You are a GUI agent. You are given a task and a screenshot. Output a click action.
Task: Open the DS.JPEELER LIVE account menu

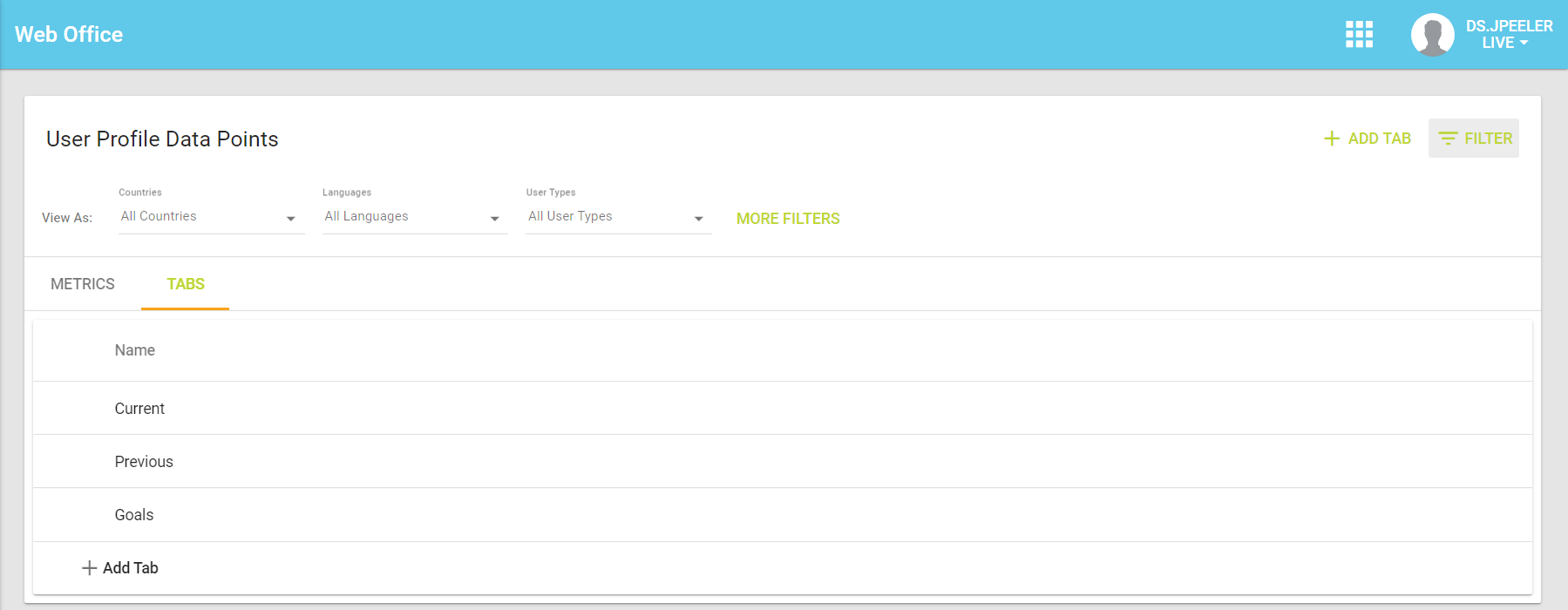[1508, 35]
